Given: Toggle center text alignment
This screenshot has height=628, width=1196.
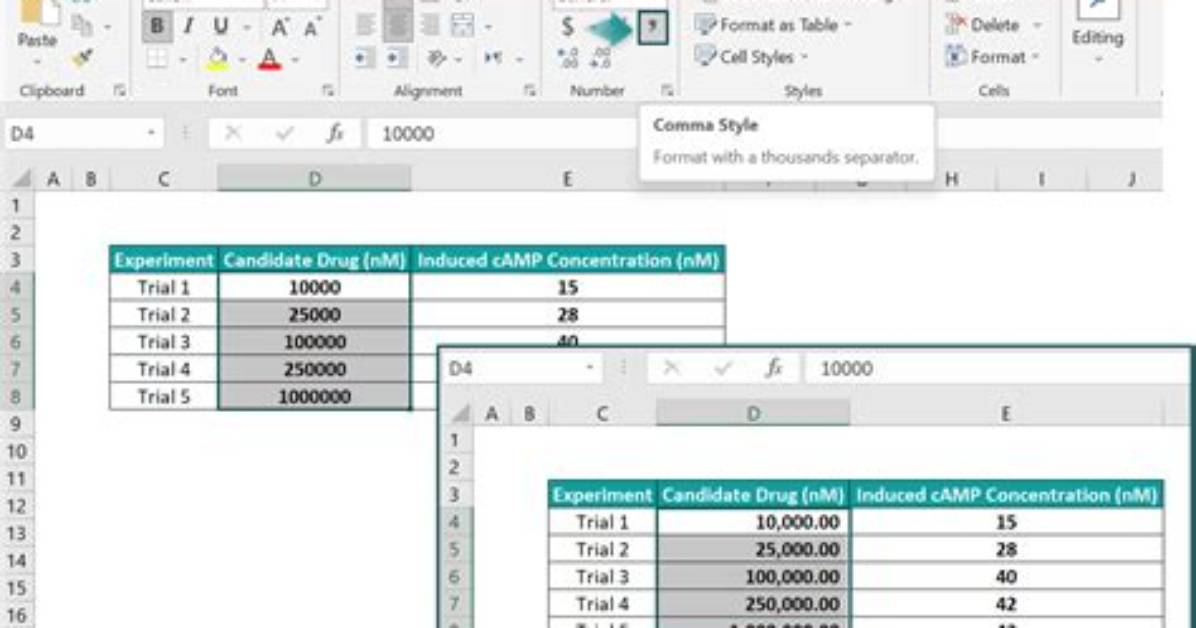Looking at the screenshot, I should 397,24.
